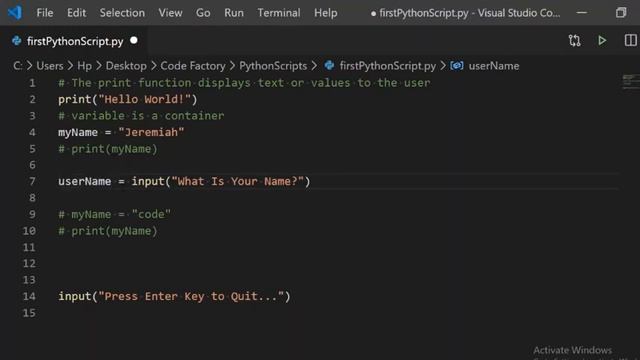Split the editor with the split icon
This screenshot has height=360, width=640.
pos(630,40)
